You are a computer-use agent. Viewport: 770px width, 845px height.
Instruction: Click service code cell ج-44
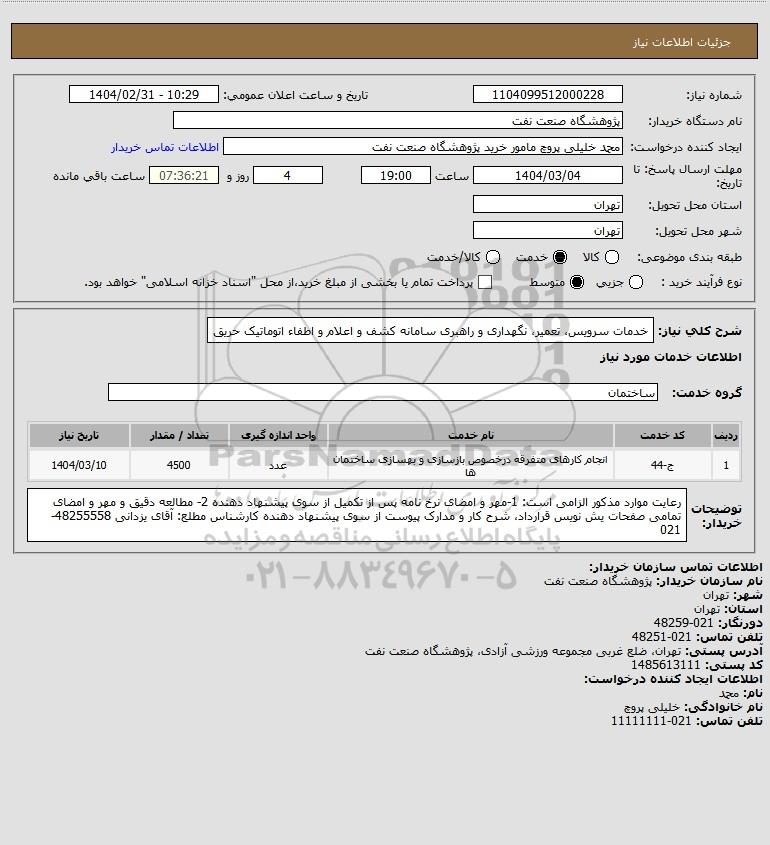[x=662, y=465]
